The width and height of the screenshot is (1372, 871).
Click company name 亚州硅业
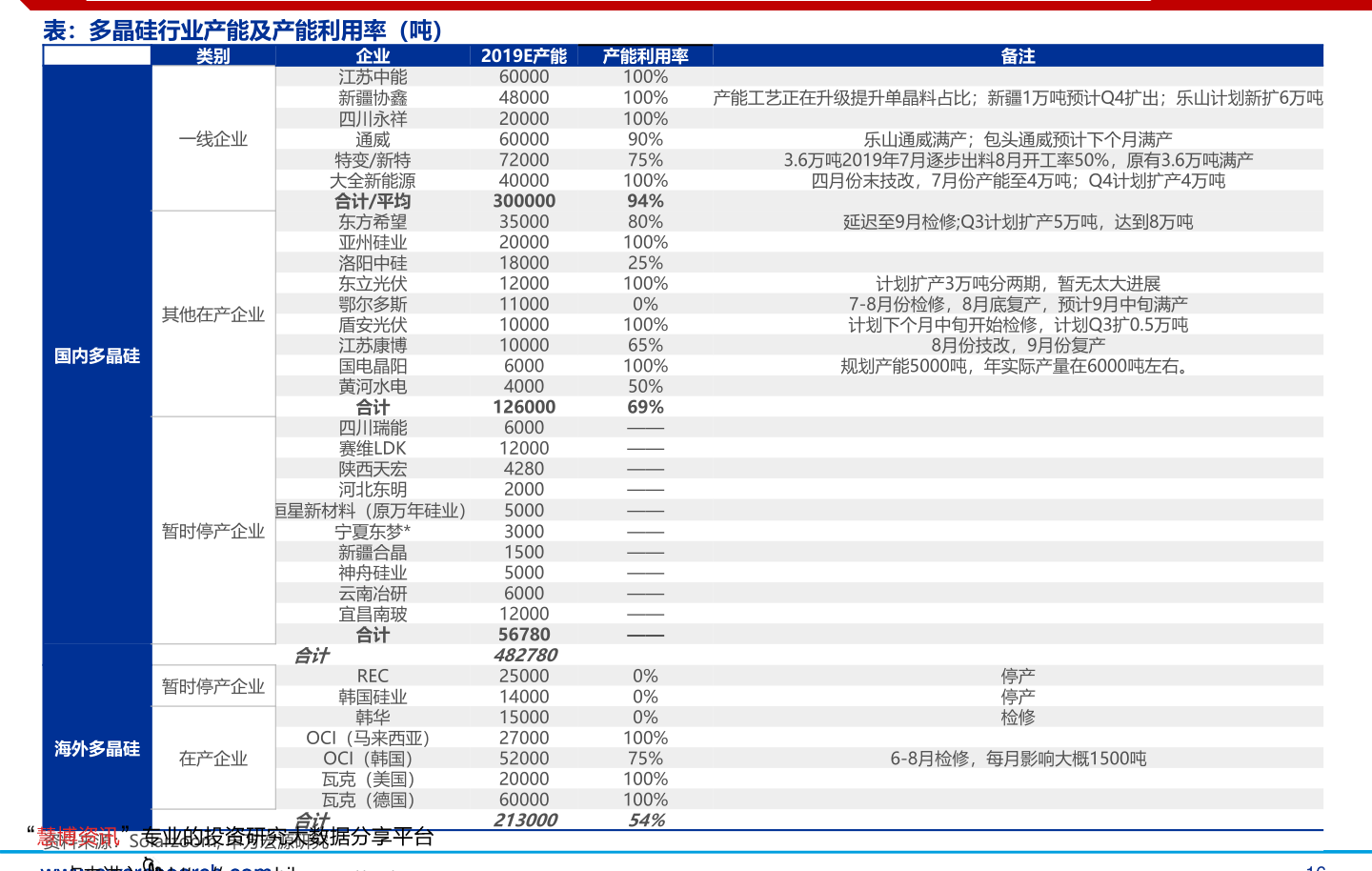pos(373,243)
